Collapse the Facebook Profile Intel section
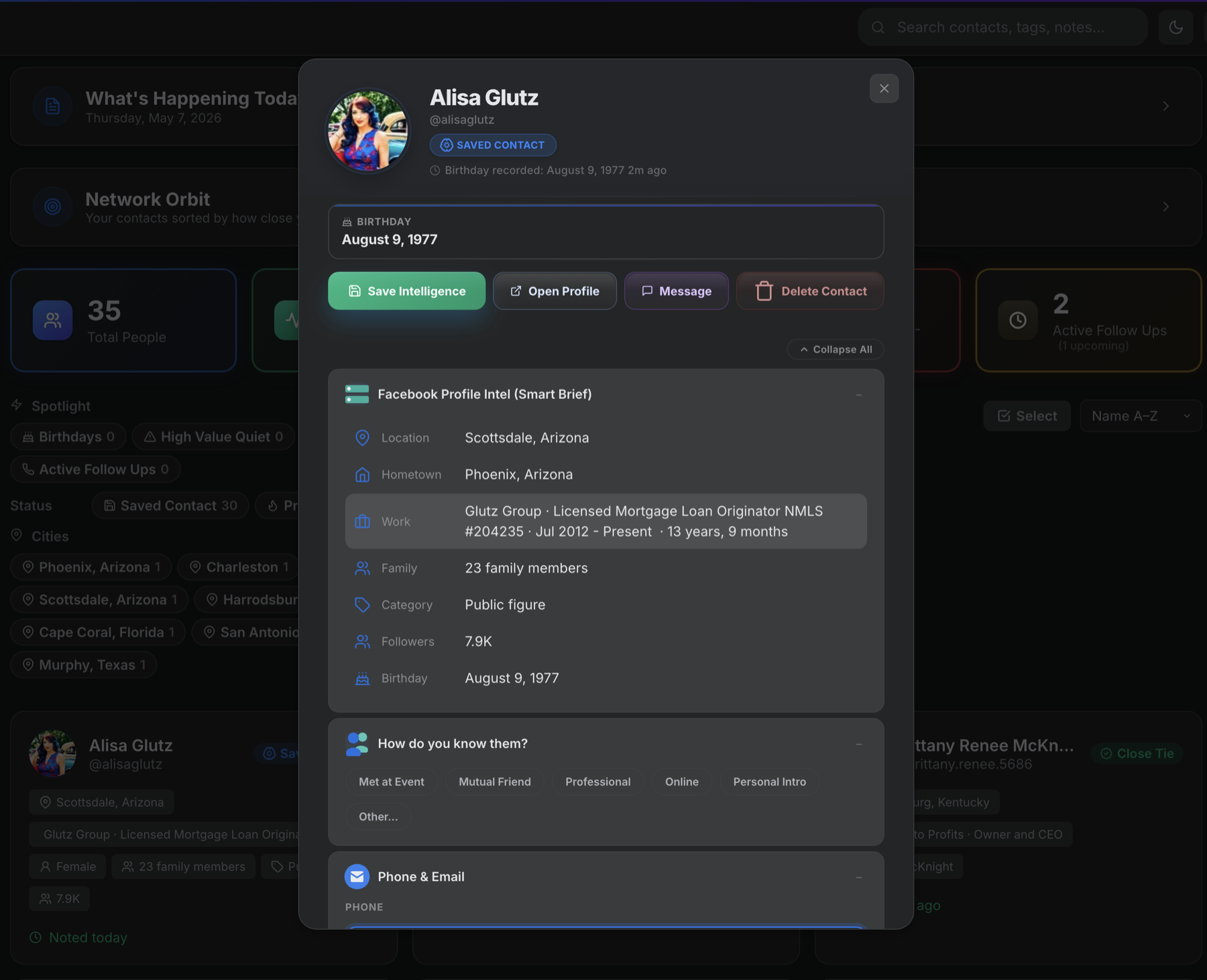 click(x=858, y=395)
